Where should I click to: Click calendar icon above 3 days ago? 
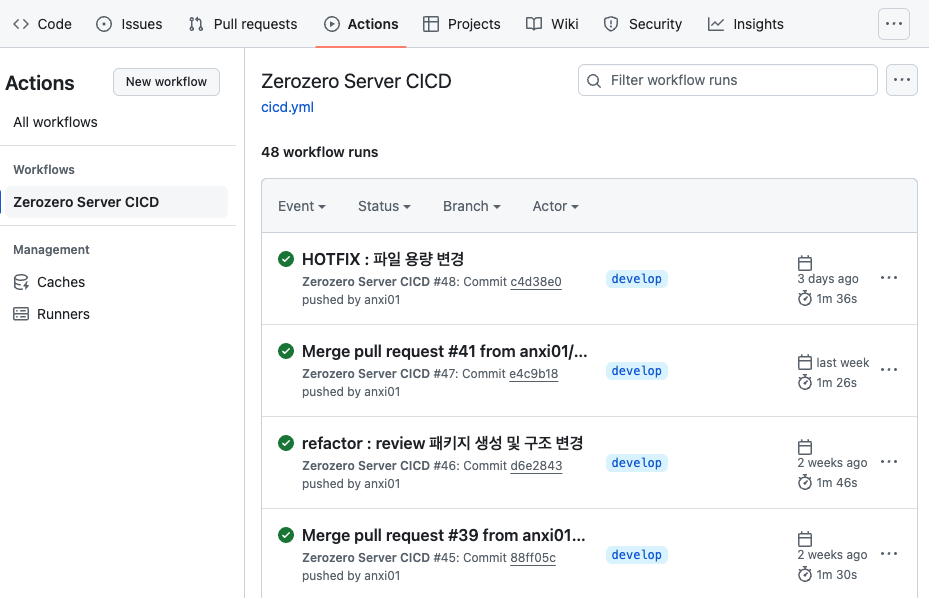(805, 263)
